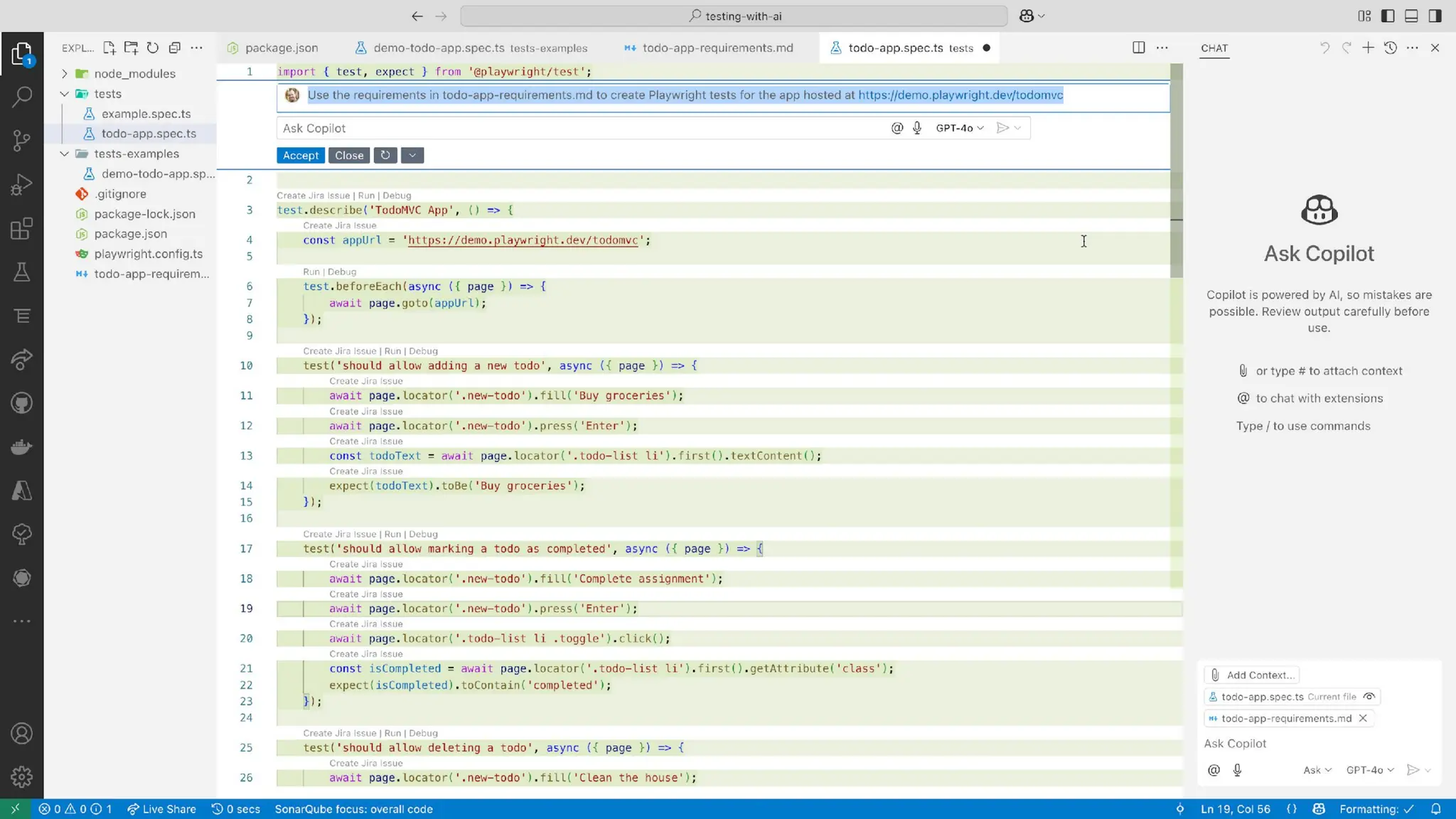Click SonarQube focus status bar entry
1456x819 pixels.
coord(353,809)
